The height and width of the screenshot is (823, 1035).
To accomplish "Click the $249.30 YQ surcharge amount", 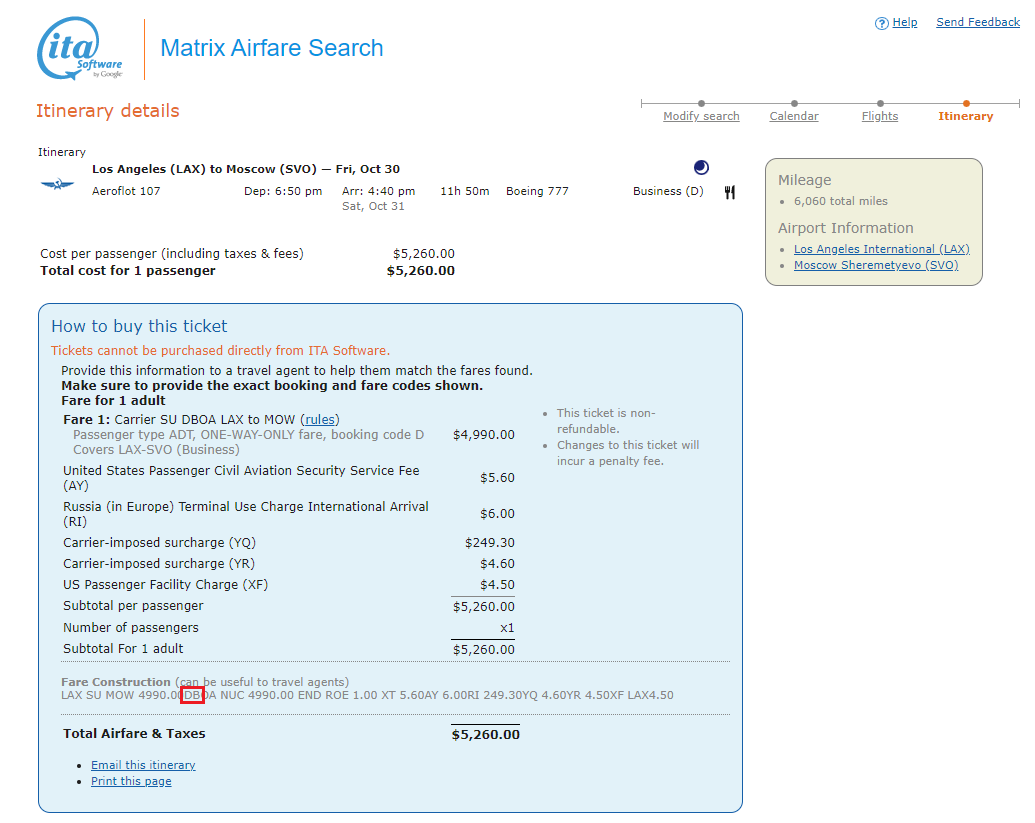I will click(489, 543).
